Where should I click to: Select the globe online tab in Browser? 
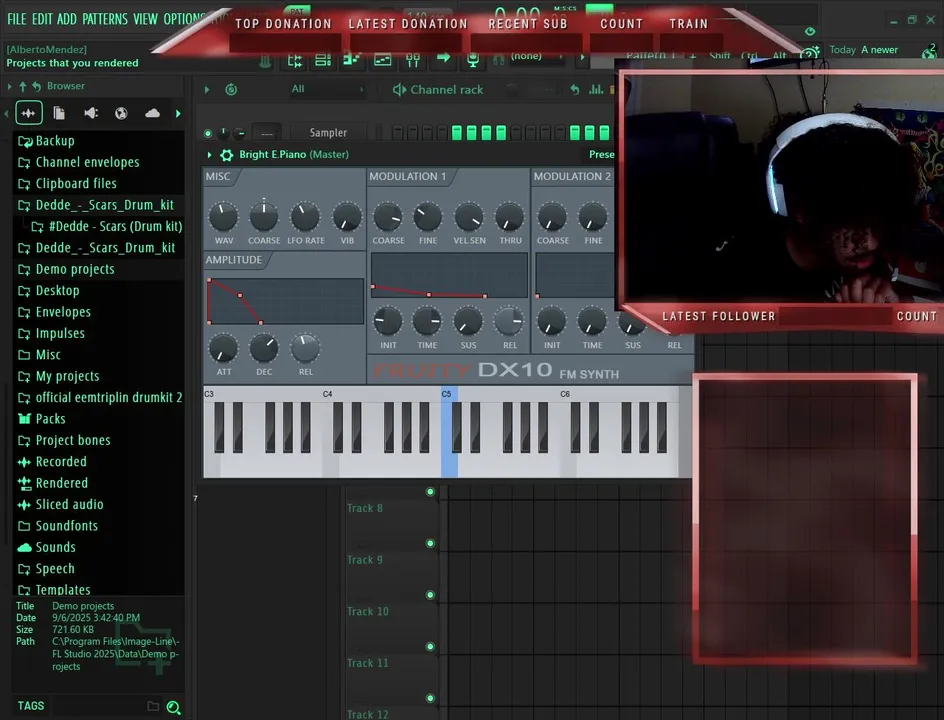click(x=121, y=113)
